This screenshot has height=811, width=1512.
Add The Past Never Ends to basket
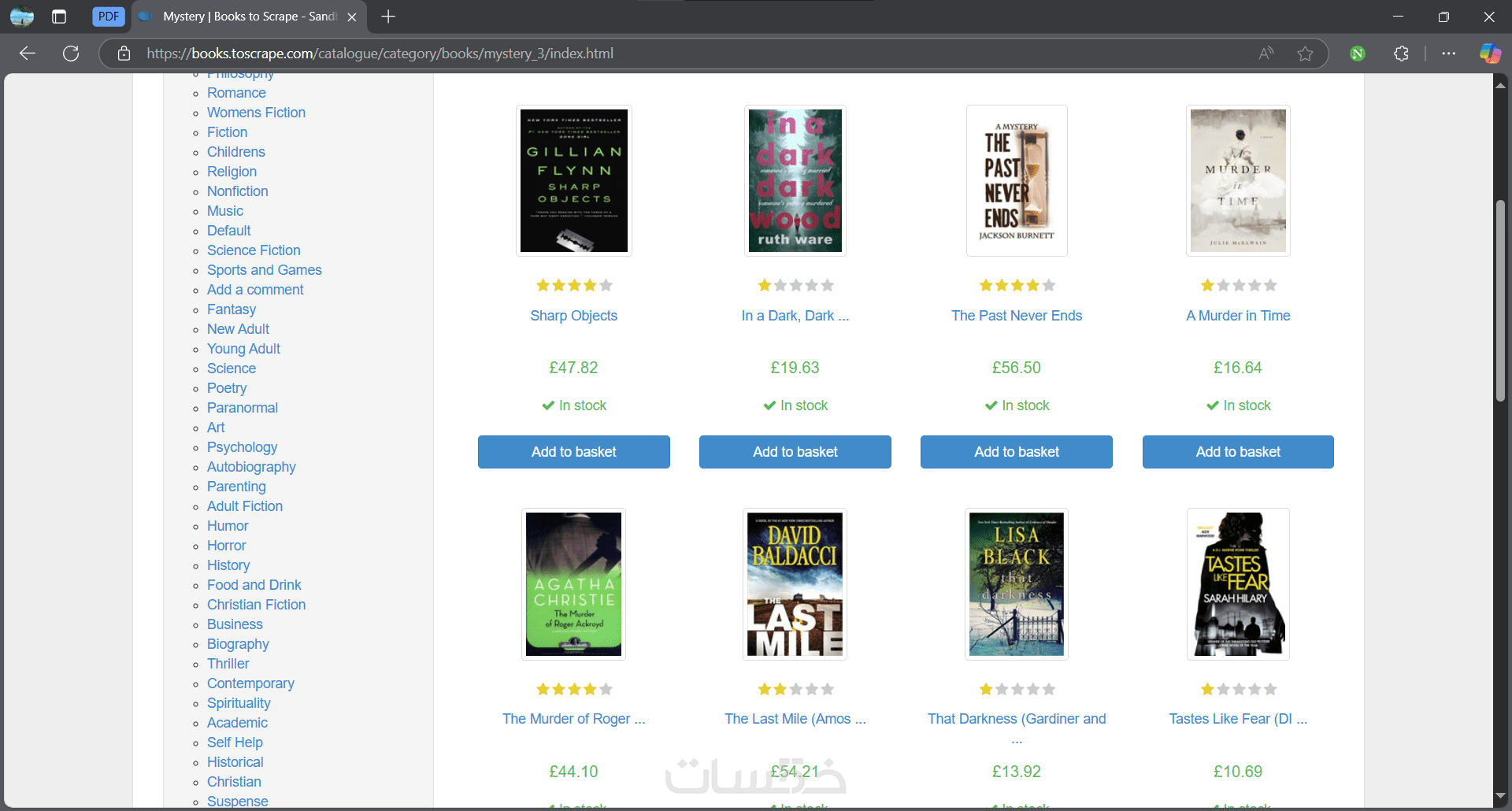tap(1017, 452)
